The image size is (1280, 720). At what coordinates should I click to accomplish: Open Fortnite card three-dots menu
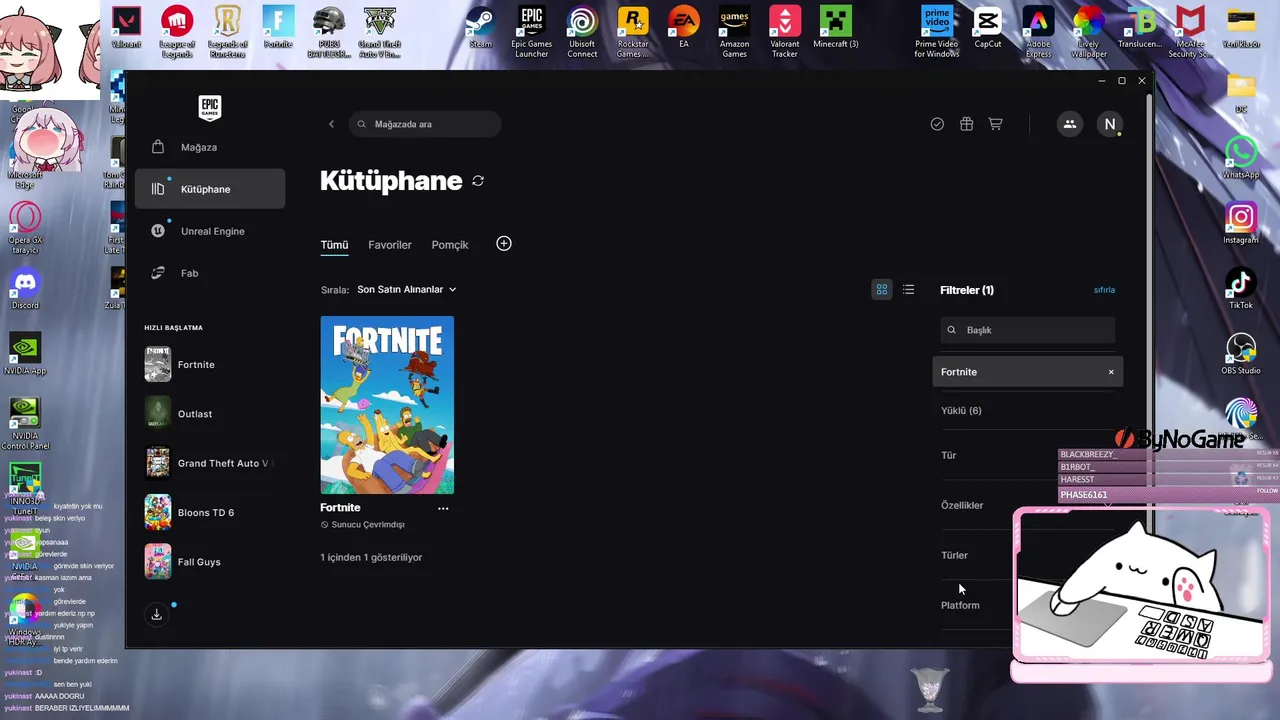coord(443,508)
